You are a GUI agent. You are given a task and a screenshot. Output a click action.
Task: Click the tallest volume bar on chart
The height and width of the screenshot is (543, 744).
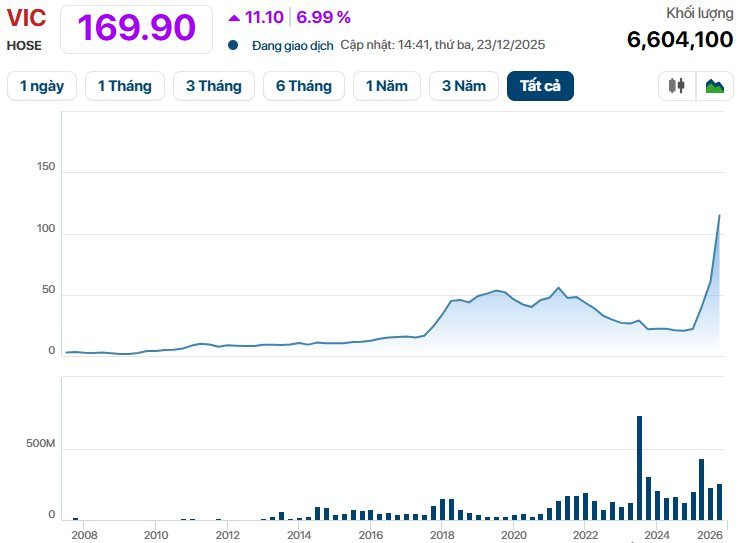pos(639,467)
